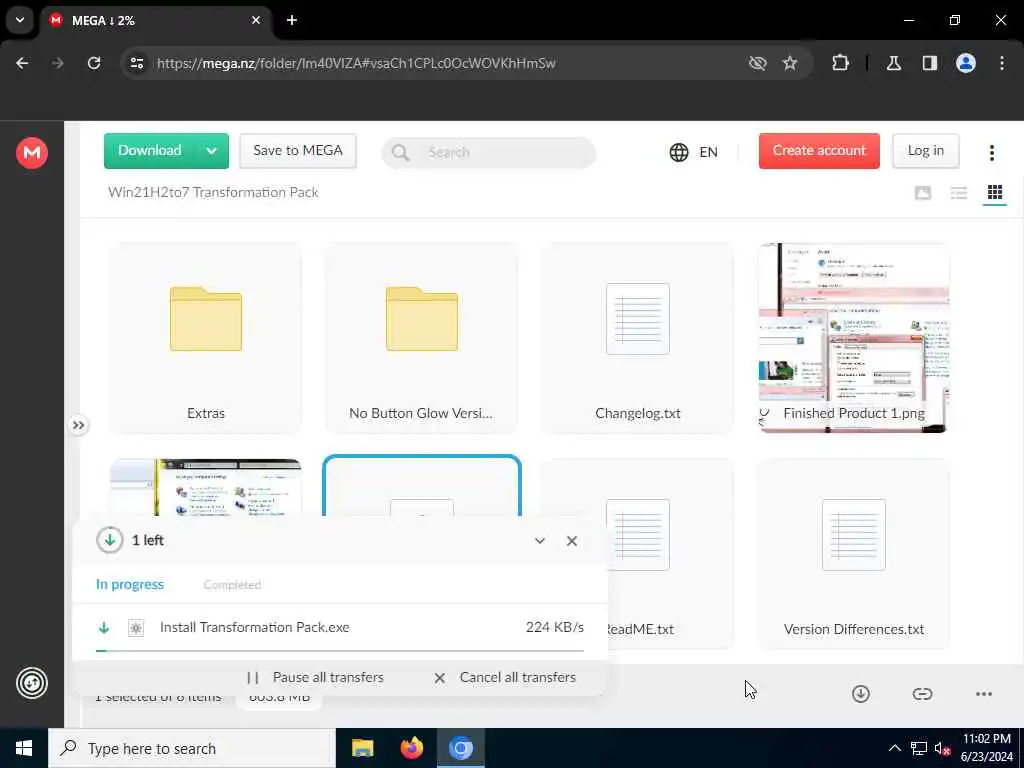Close the MEGA browser tab
The image size is (1024, 768).
[x=256, y=20]
